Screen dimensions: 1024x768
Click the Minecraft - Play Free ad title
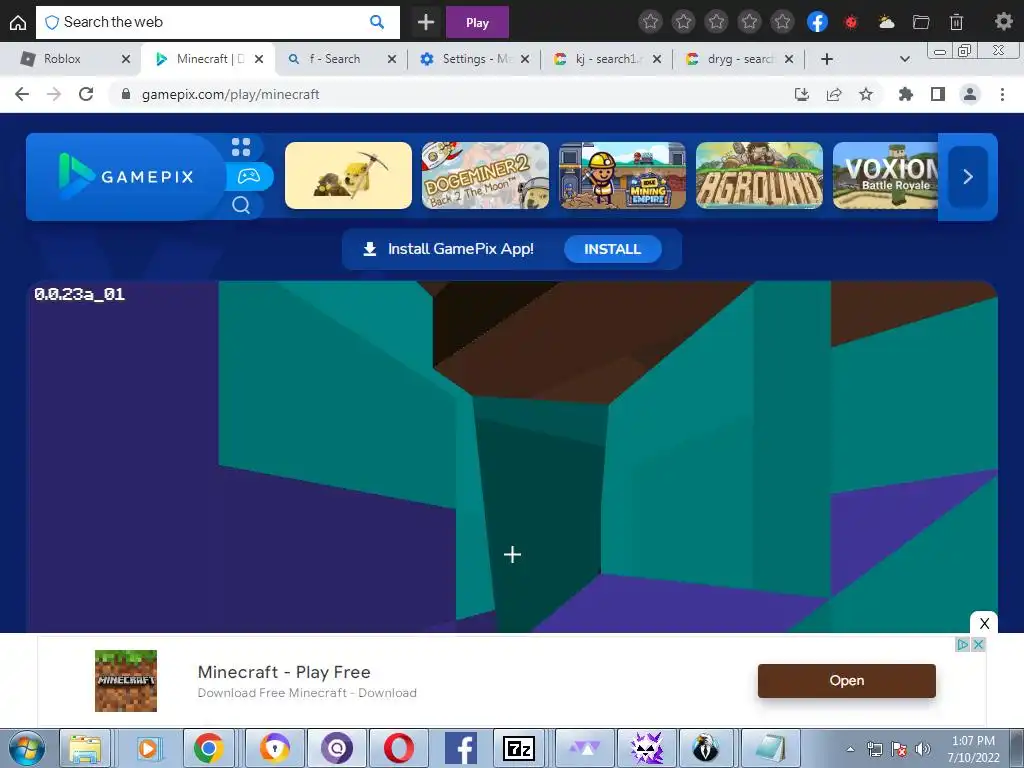point(284,672)
